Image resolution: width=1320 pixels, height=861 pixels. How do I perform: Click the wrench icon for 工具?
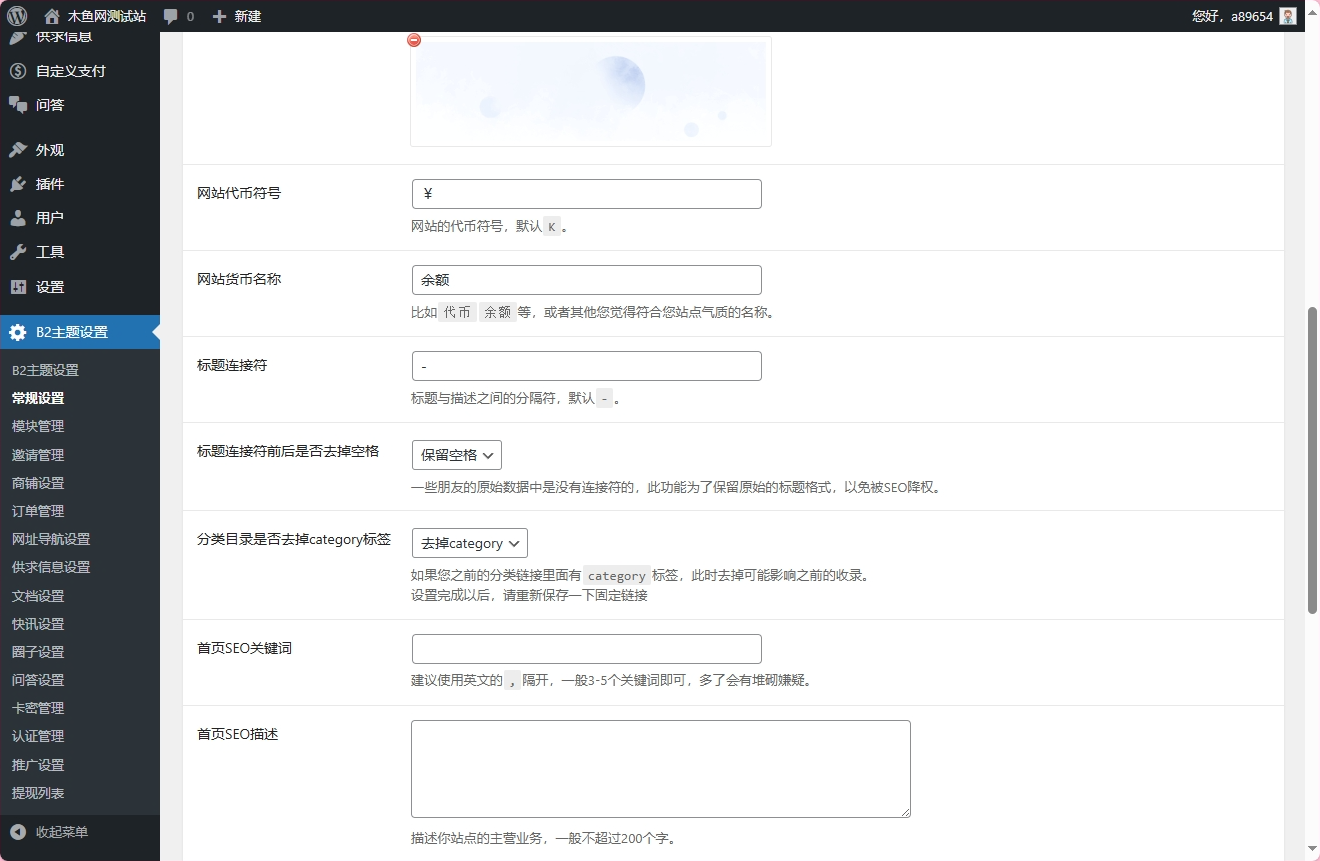(18, 252)
